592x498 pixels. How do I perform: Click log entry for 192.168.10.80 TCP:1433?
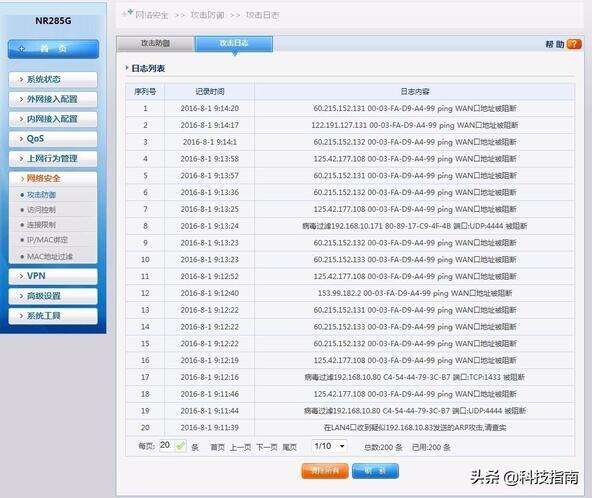pyautogui.click(x=415, y=377)
